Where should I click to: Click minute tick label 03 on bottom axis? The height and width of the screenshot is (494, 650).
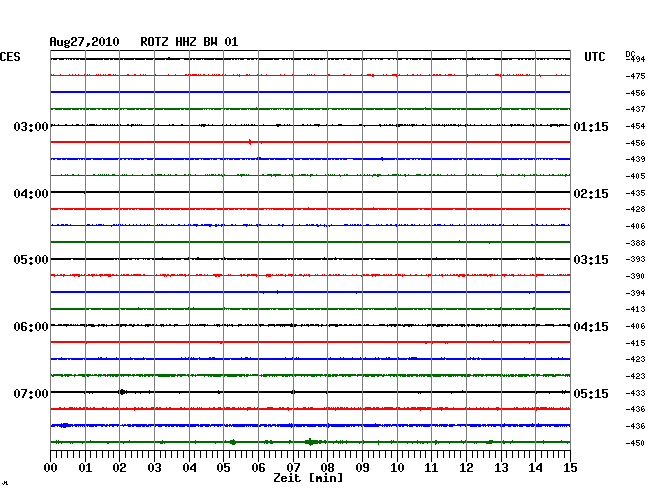[155, 468]
